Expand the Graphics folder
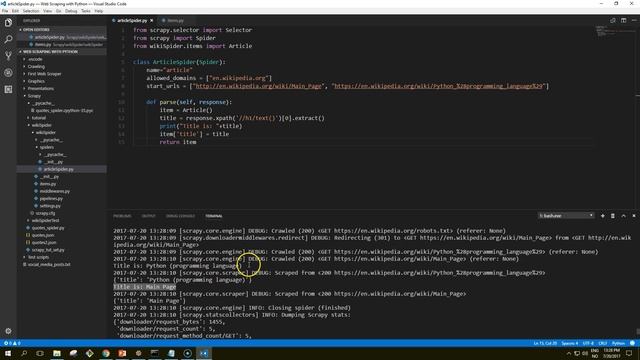 tap(36, 81)
